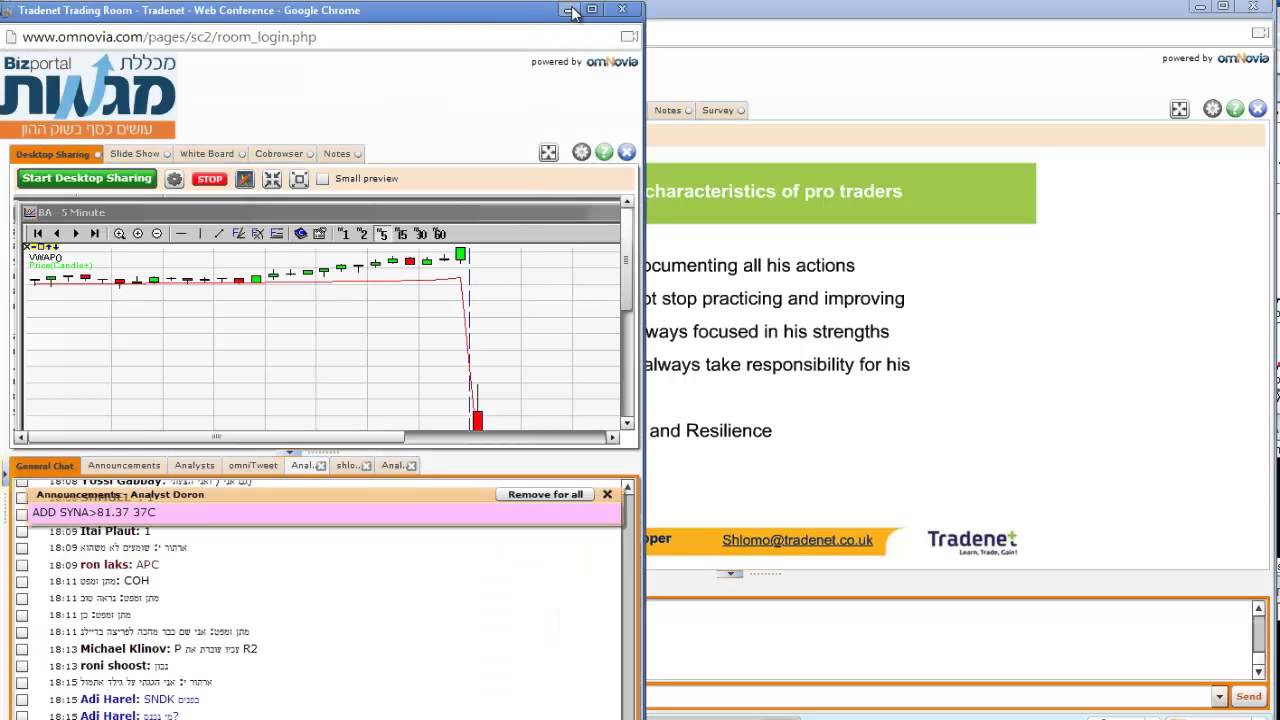
Task: Check the box beside ron laks APC
Action: [22, 565]
